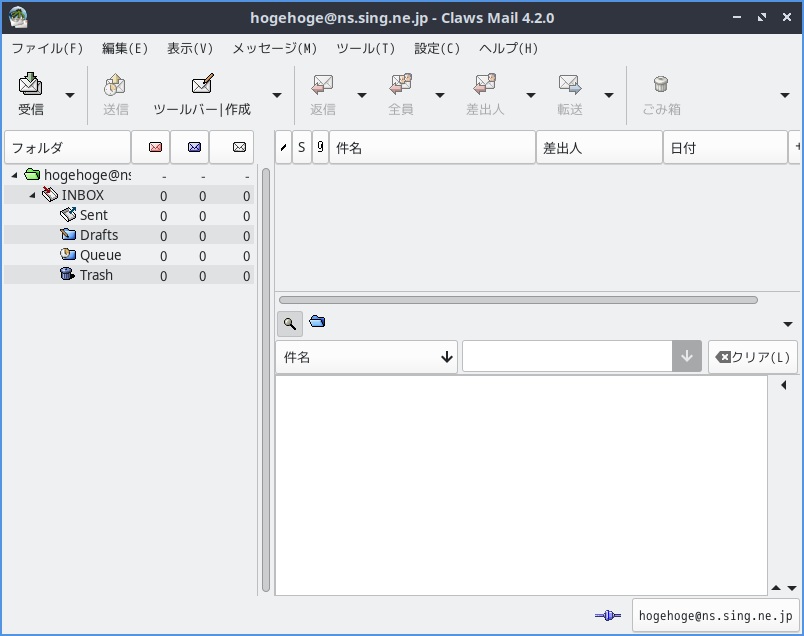The image size is (804, 636).
Task: Click the blue folder icon beside search
Action: [317, 322]
